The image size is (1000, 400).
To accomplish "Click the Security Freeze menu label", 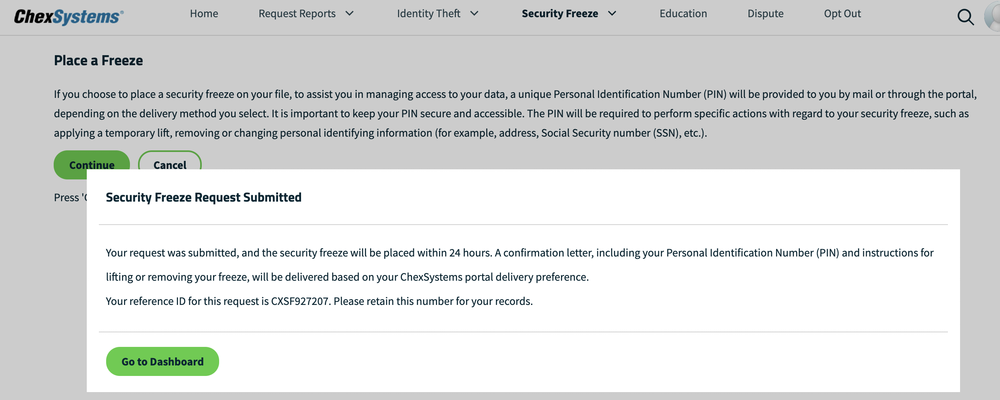I will [557, 14].
